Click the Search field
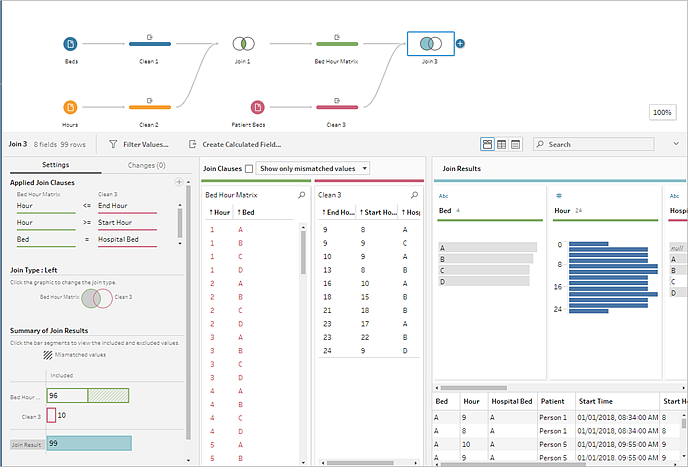 594,144
